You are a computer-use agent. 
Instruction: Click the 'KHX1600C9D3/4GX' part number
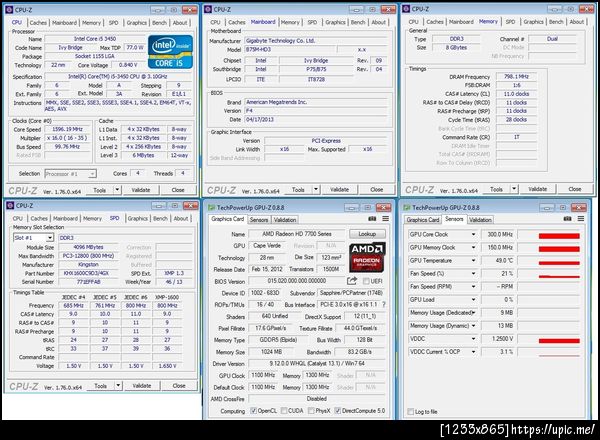(88, 273)
